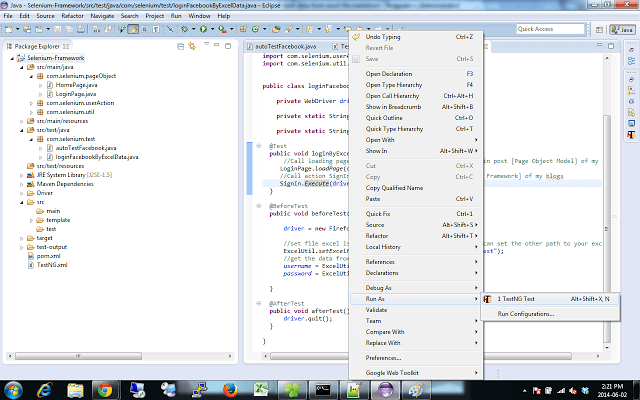Click the taskbar clock showing 2:21 PM
This screenshot has height=400, width=640.
(612, 390)
